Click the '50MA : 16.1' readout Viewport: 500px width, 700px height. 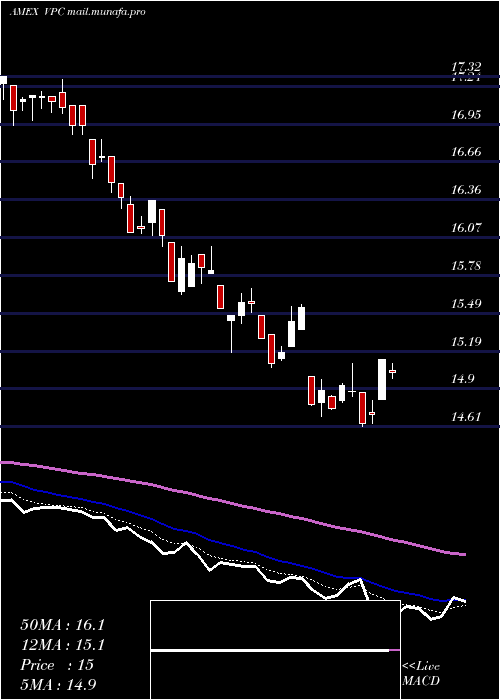(x=62, y=625)
